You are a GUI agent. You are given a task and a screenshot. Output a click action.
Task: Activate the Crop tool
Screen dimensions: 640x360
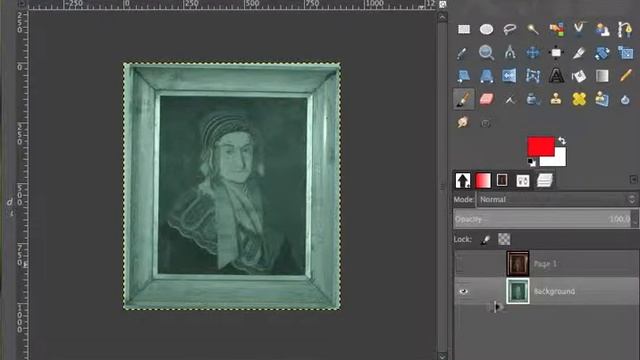pos(579,52)
